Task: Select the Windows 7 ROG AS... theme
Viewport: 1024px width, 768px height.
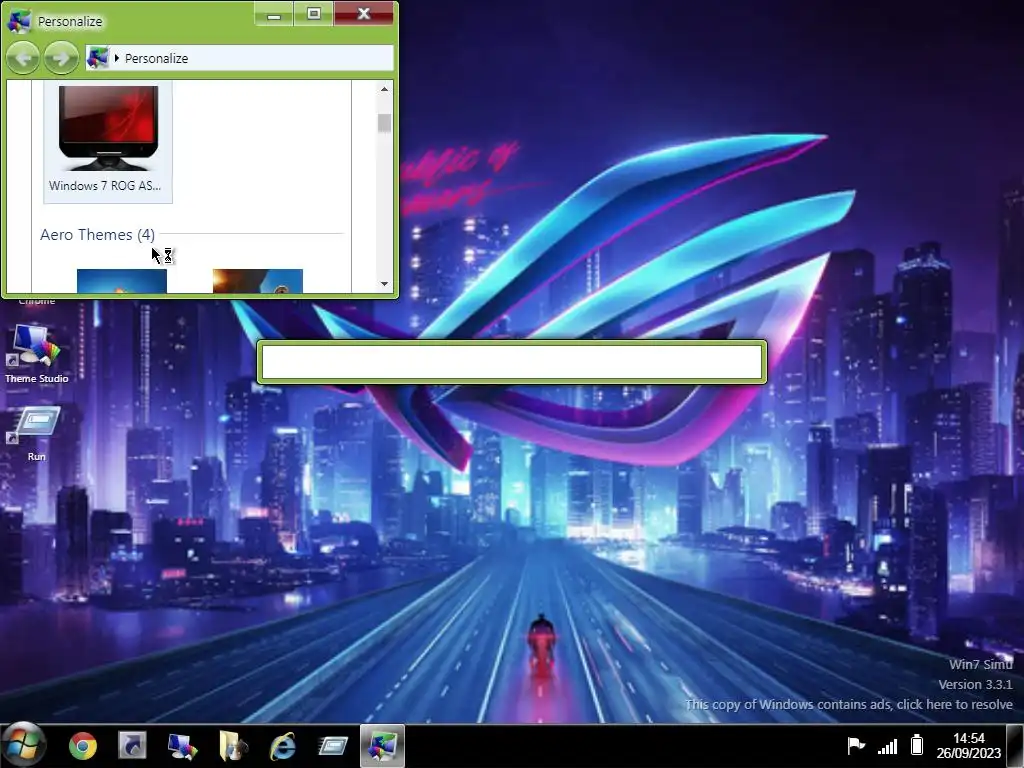Action: click(108, 140)
